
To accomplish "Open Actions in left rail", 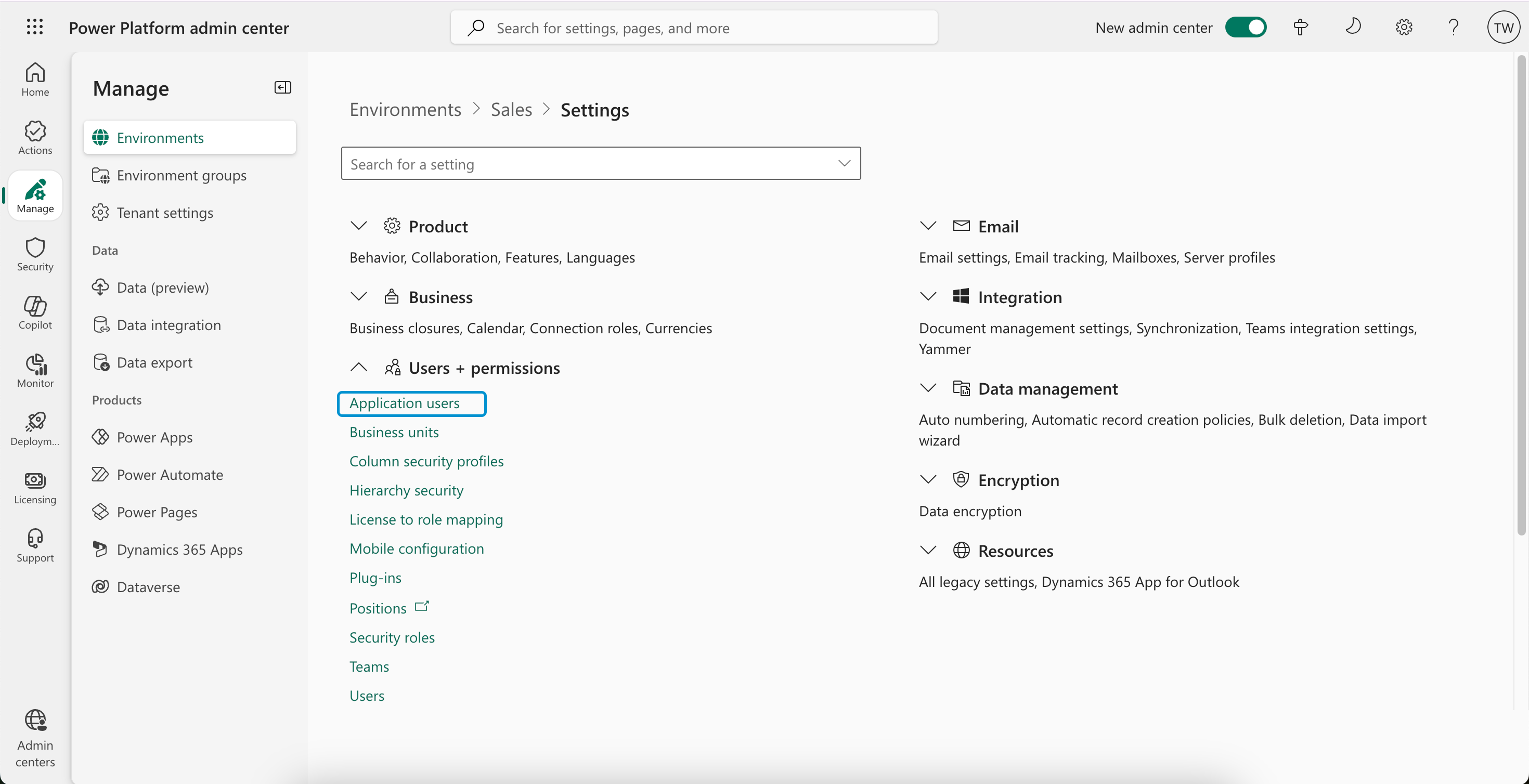I will (35, 138).
